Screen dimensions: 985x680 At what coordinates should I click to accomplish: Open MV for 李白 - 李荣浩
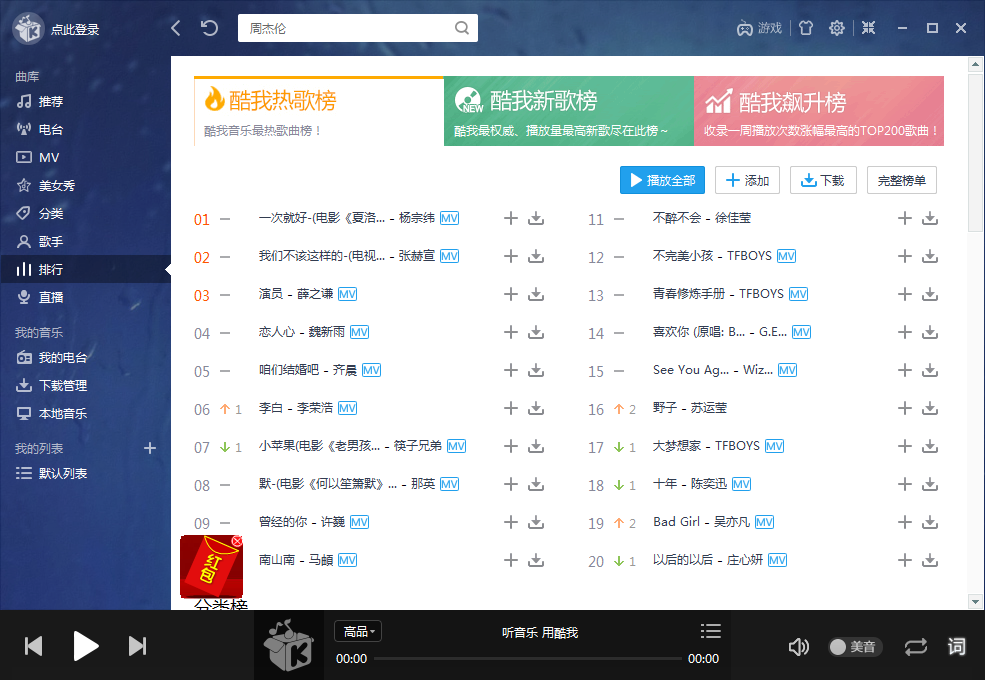pyautogui.click(x=347, y=409)
